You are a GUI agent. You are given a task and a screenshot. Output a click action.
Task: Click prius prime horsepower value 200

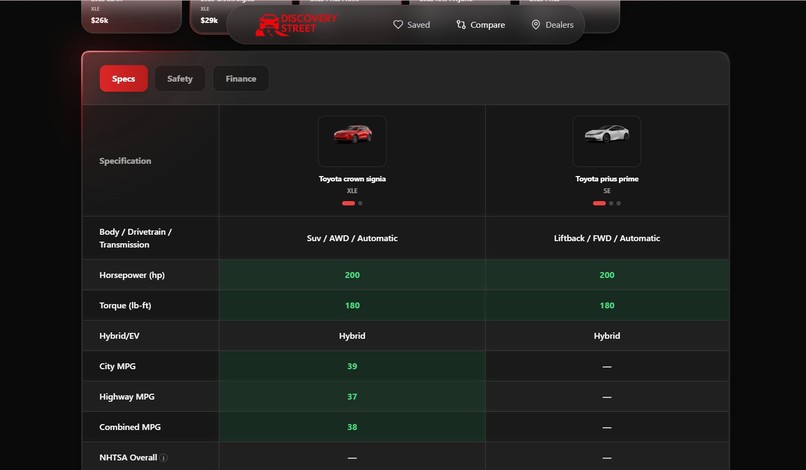click(607, 275)
